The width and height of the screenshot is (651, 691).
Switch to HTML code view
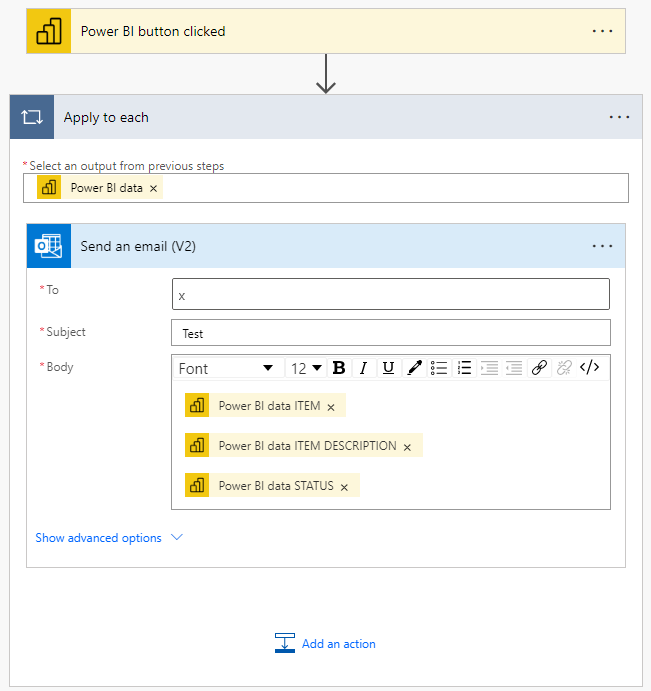(589, 368)
